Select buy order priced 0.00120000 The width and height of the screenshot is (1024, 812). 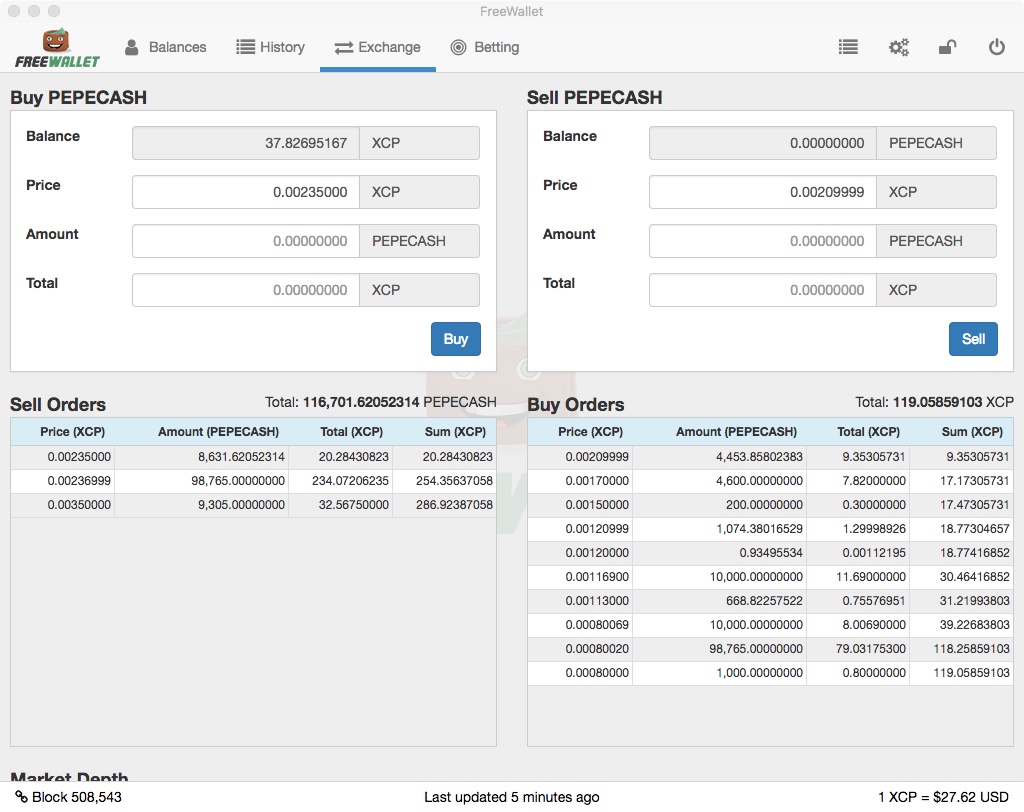[x=770, y=553]
